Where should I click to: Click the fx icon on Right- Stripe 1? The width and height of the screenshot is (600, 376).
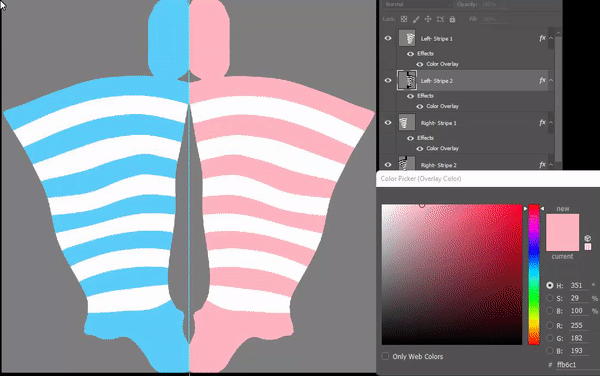coord(542,123)
